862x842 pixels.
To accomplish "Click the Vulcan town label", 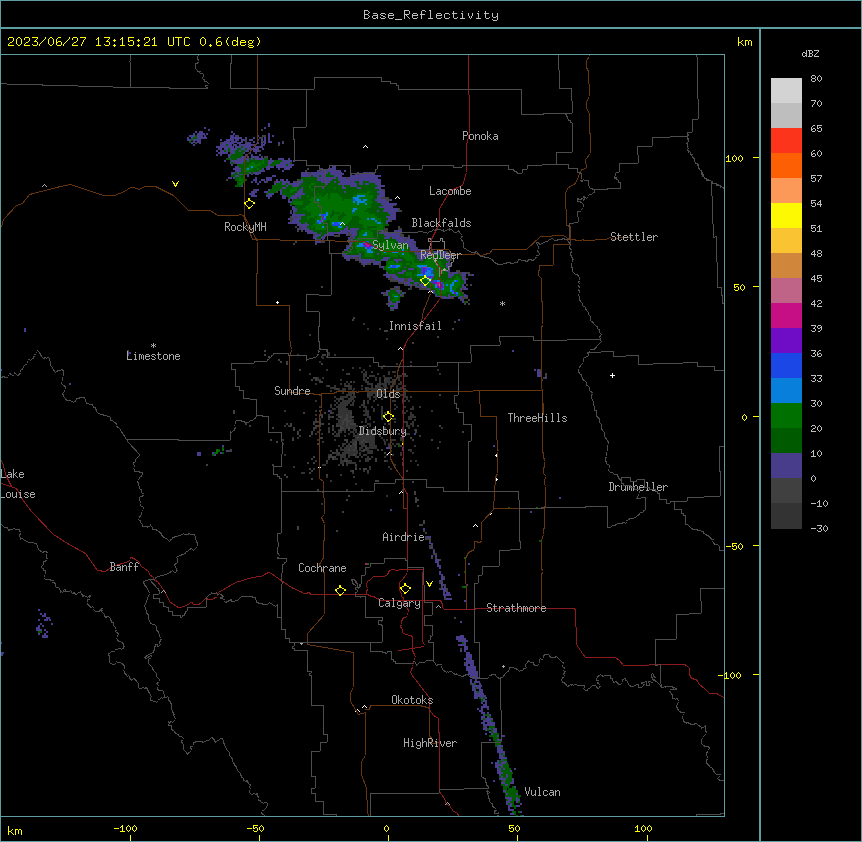I will tap(543, 792).
